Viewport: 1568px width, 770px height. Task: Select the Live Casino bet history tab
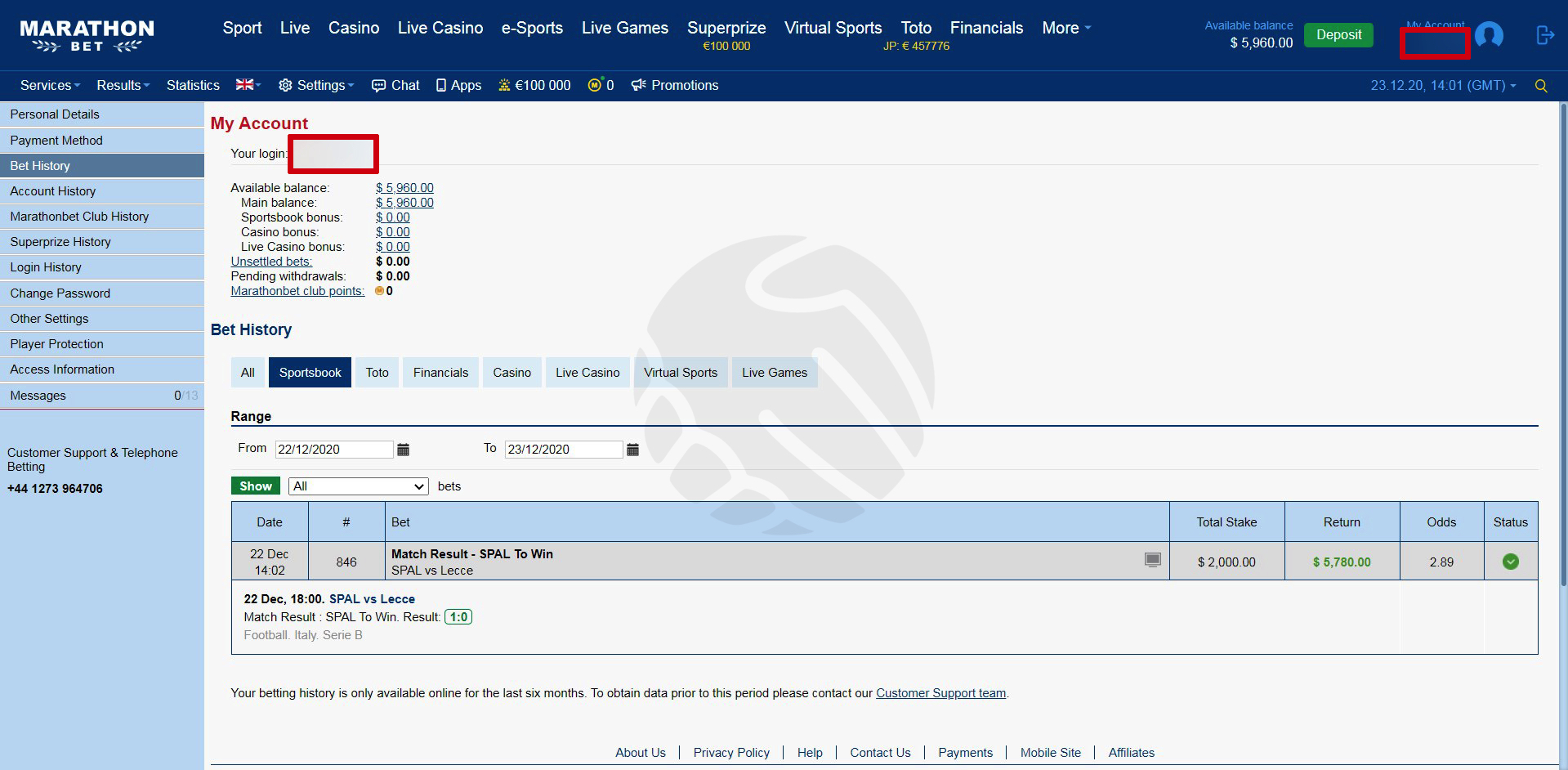(x=587, y=373)
